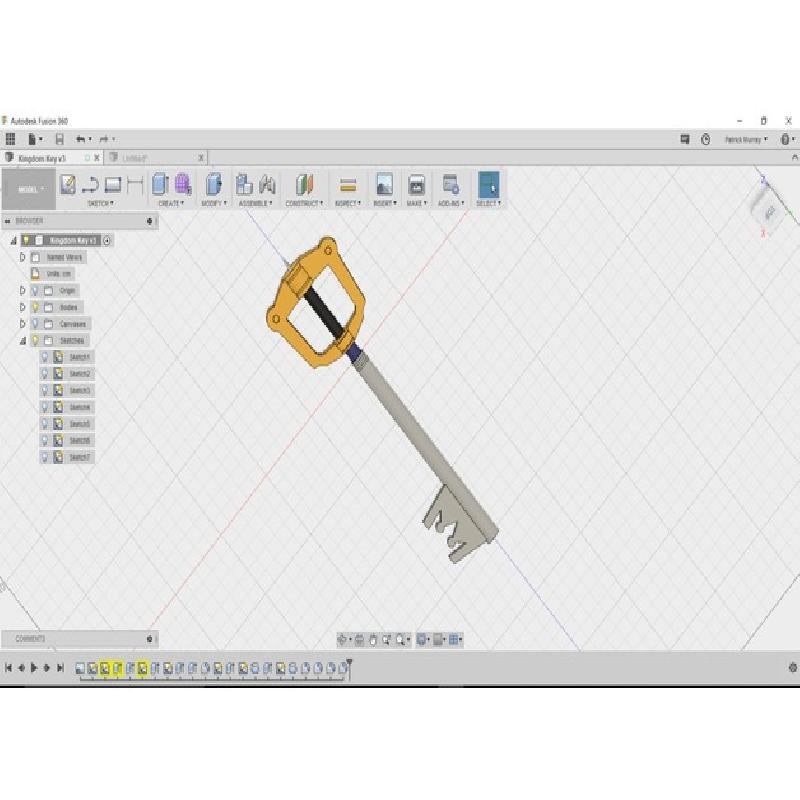
Task: Click the ViewCube in the corner
Action: coord(769,210)
